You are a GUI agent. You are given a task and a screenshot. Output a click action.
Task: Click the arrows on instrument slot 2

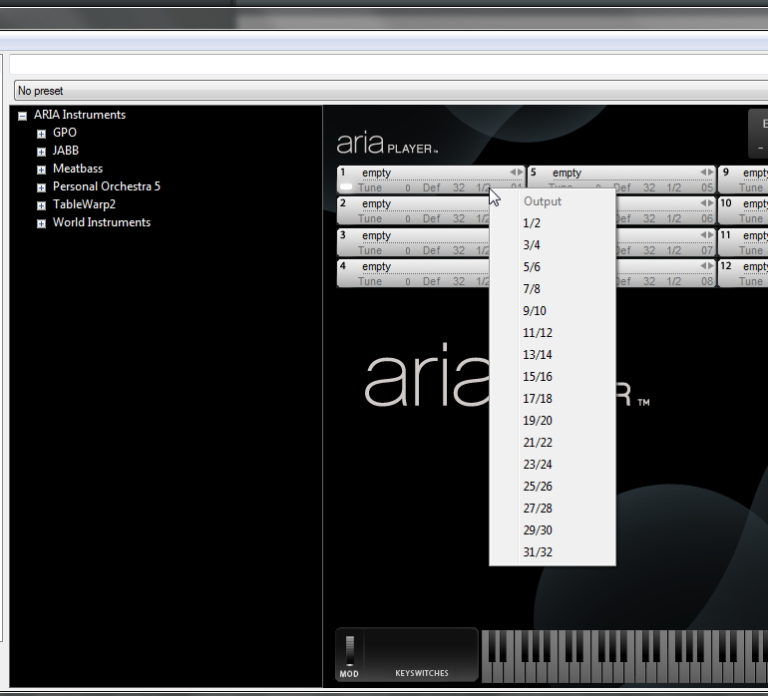tap(516, 203)
